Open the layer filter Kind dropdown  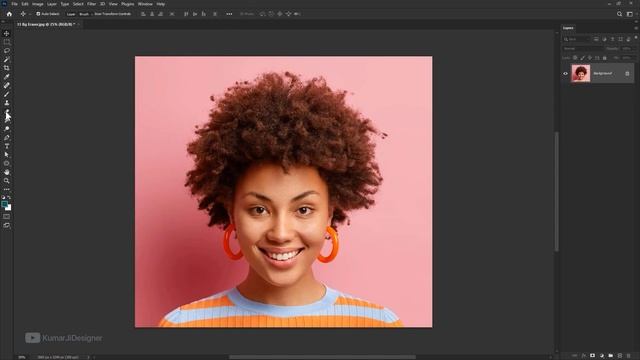(x=577, y=39)
